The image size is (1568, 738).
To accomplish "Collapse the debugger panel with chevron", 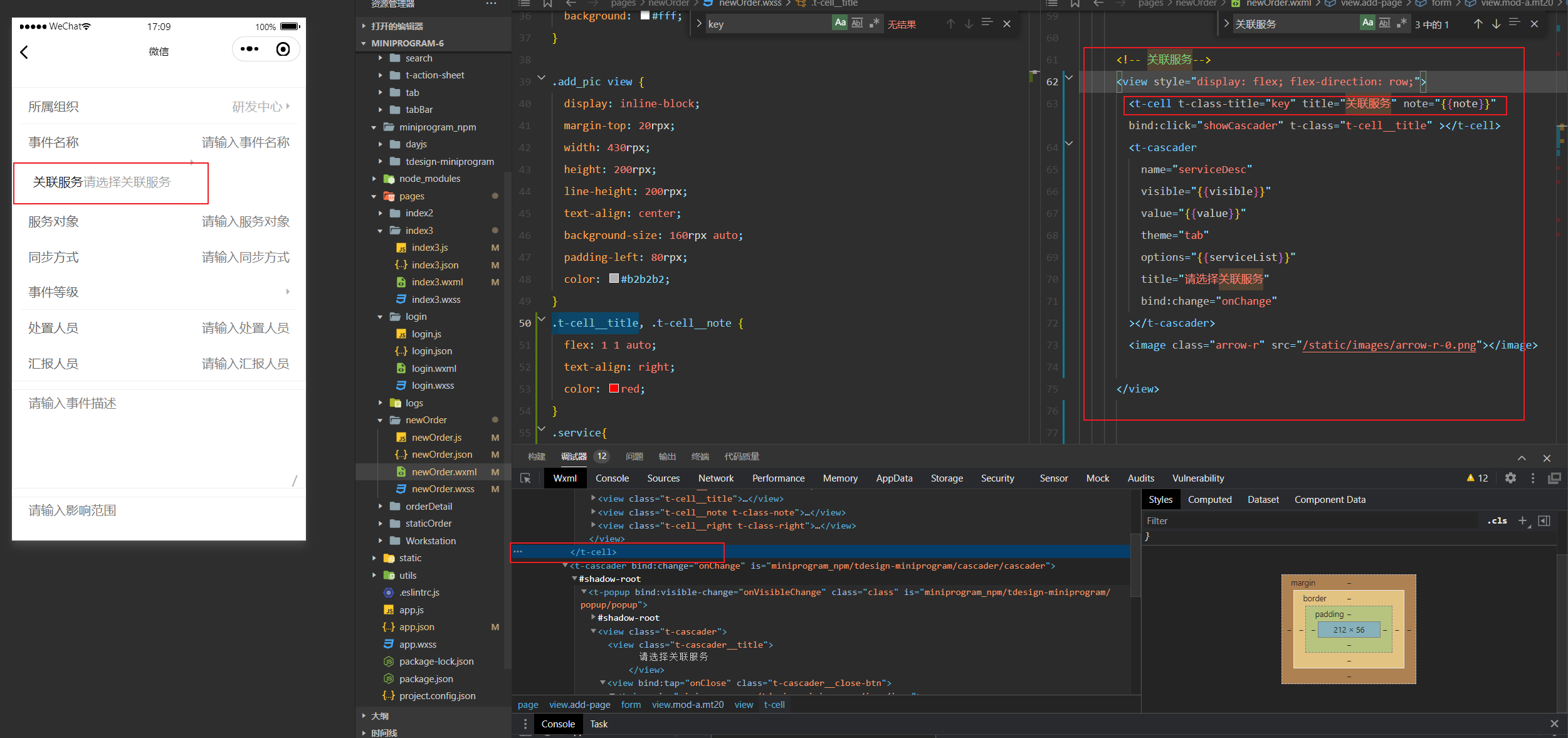I will 1522,458.
